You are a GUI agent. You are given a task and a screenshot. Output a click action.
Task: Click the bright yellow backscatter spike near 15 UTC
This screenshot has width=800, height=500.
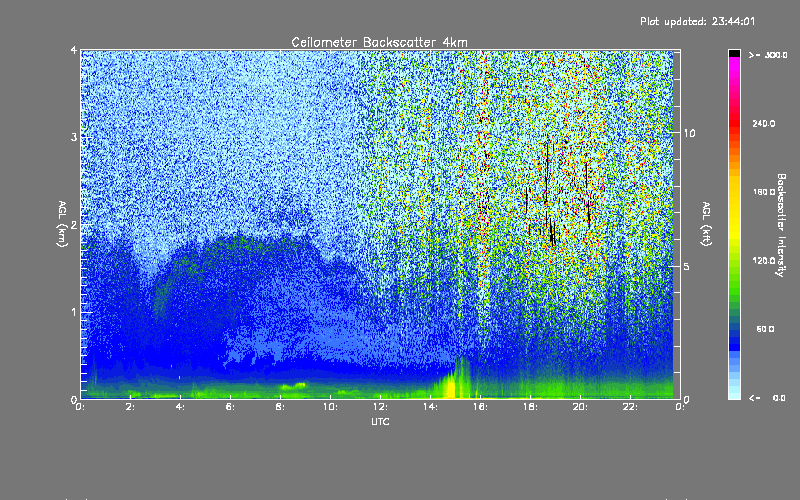[450, 386]
